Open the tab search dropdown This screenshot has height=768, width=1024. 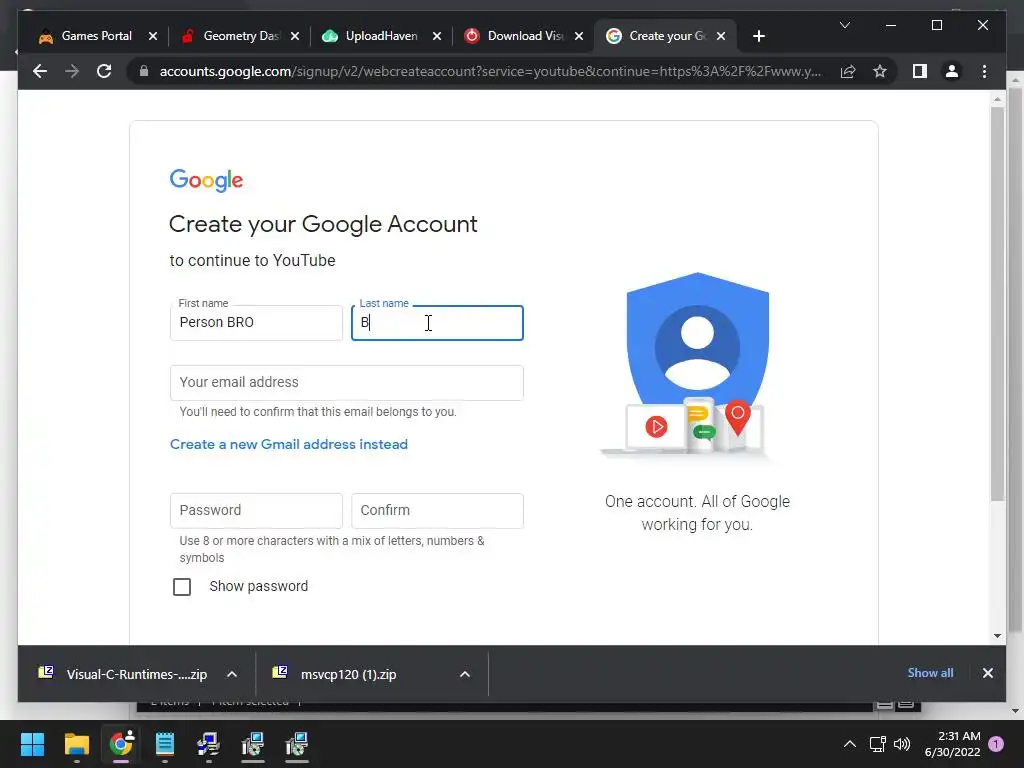pos(844,25)
